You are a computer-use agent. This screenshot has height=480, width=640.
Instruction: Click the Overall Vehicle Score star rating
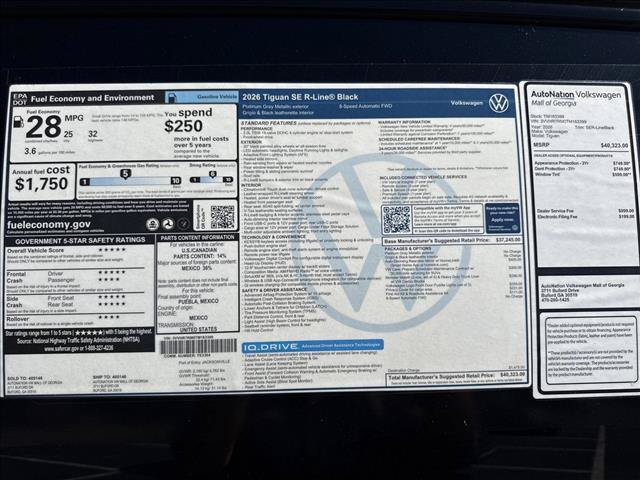point(112,250)
